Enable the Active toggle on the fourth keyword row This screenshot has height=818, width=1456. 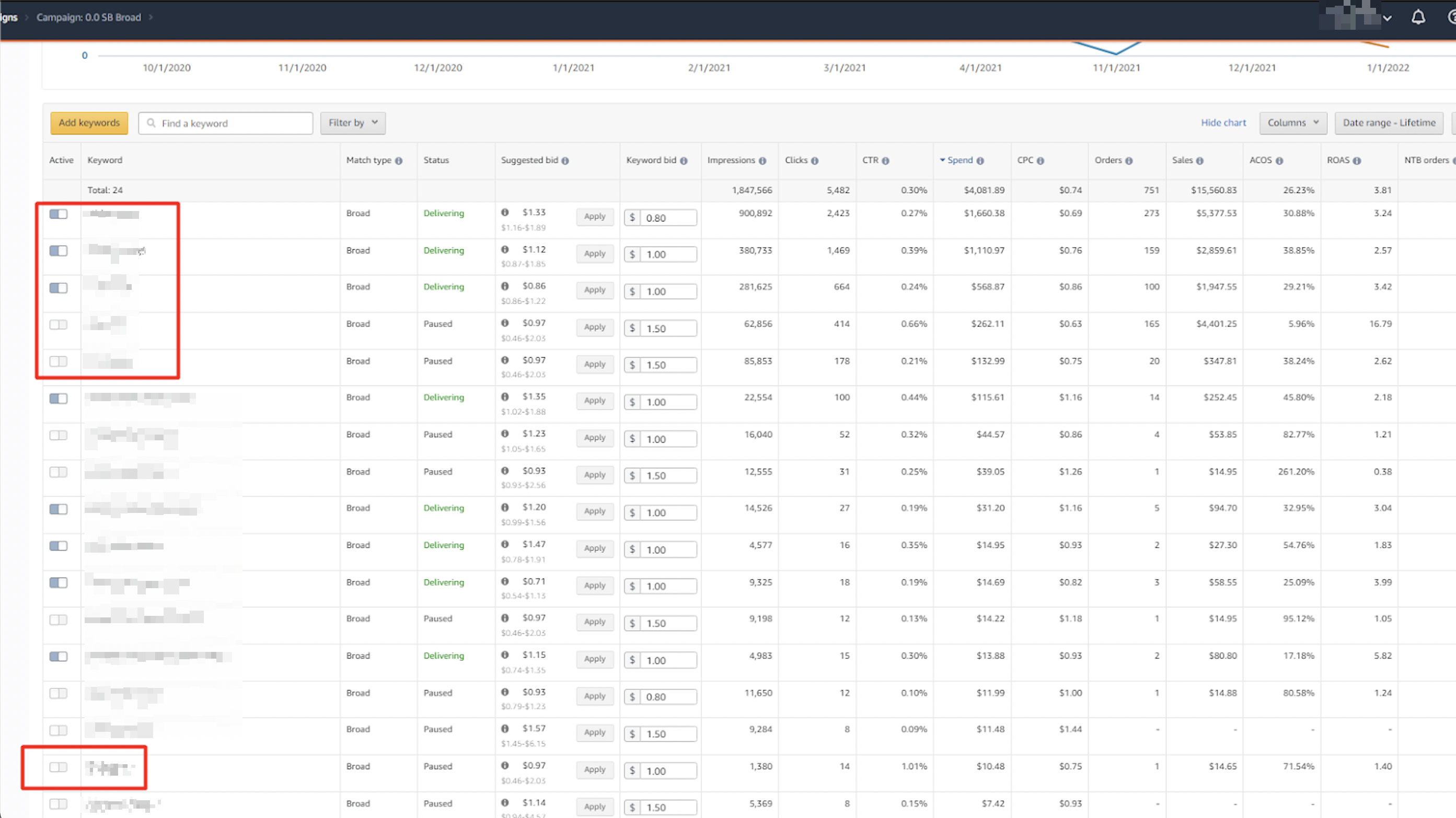(x=57, y=324)
